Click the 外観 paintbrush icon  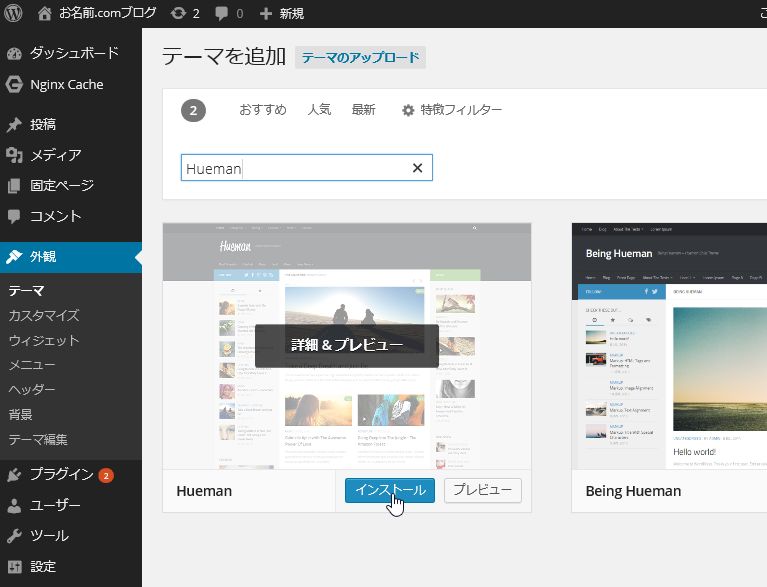point(14,257)
